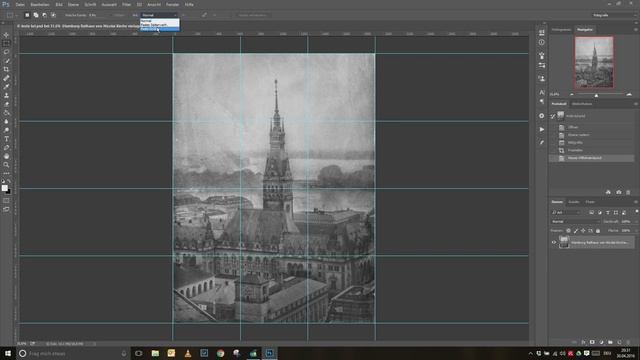
Task: Hide the Hamburg Rathaus layer
Action: click(554, 242)
